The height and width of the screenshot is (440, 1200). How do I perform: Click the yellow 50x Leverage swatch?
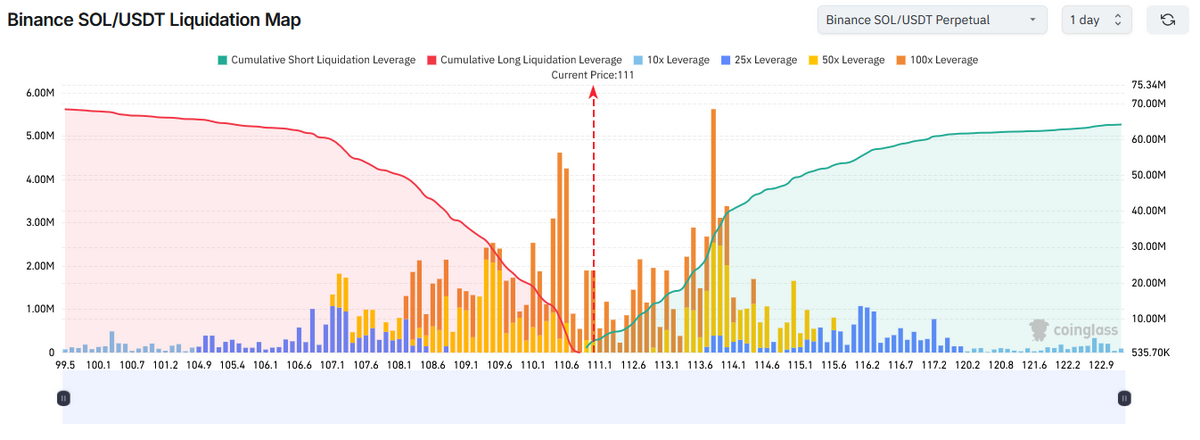813,60
